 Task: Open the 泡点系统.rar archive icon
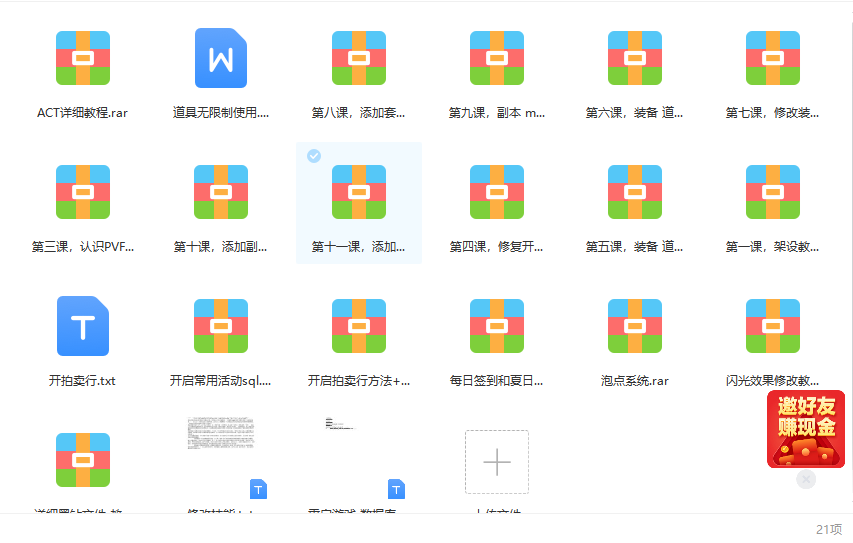pyautogui.click(x=635, y=326)
